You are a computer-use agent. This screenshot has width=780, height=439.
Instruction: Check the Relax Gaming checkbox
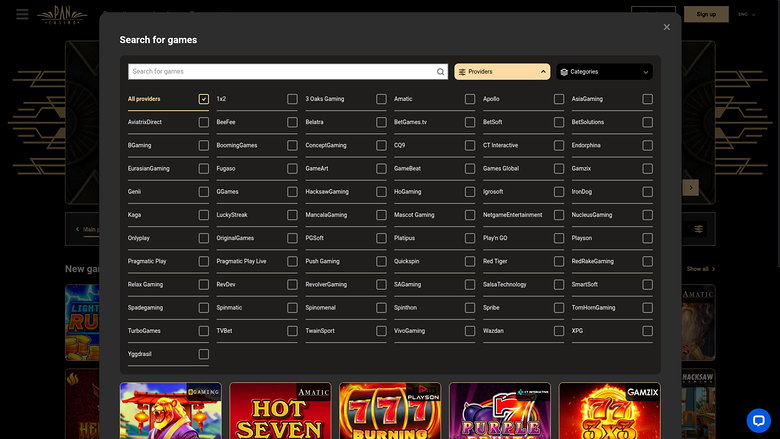click(x=203, y=284)
